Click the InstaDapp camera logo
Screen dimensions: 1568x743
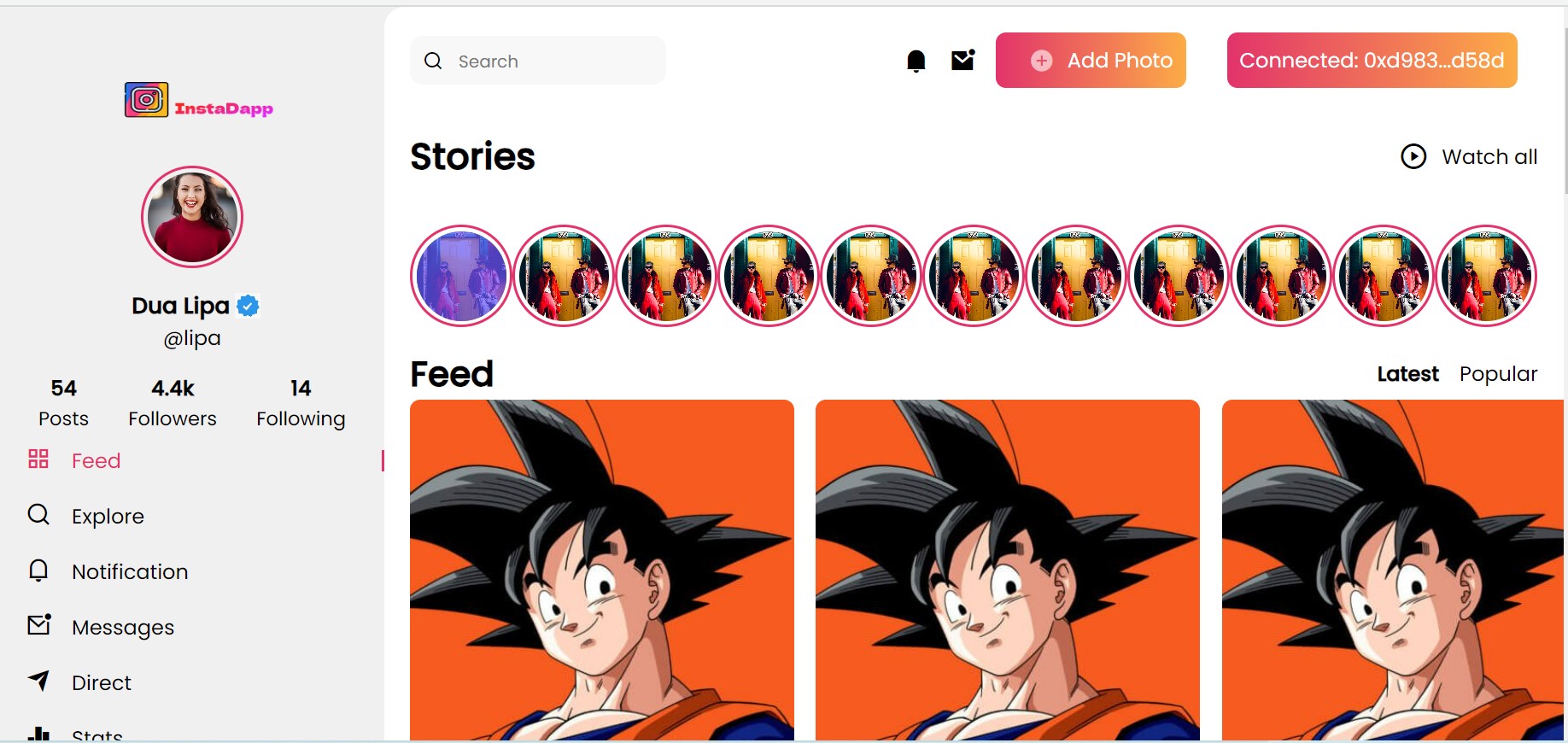146,100
